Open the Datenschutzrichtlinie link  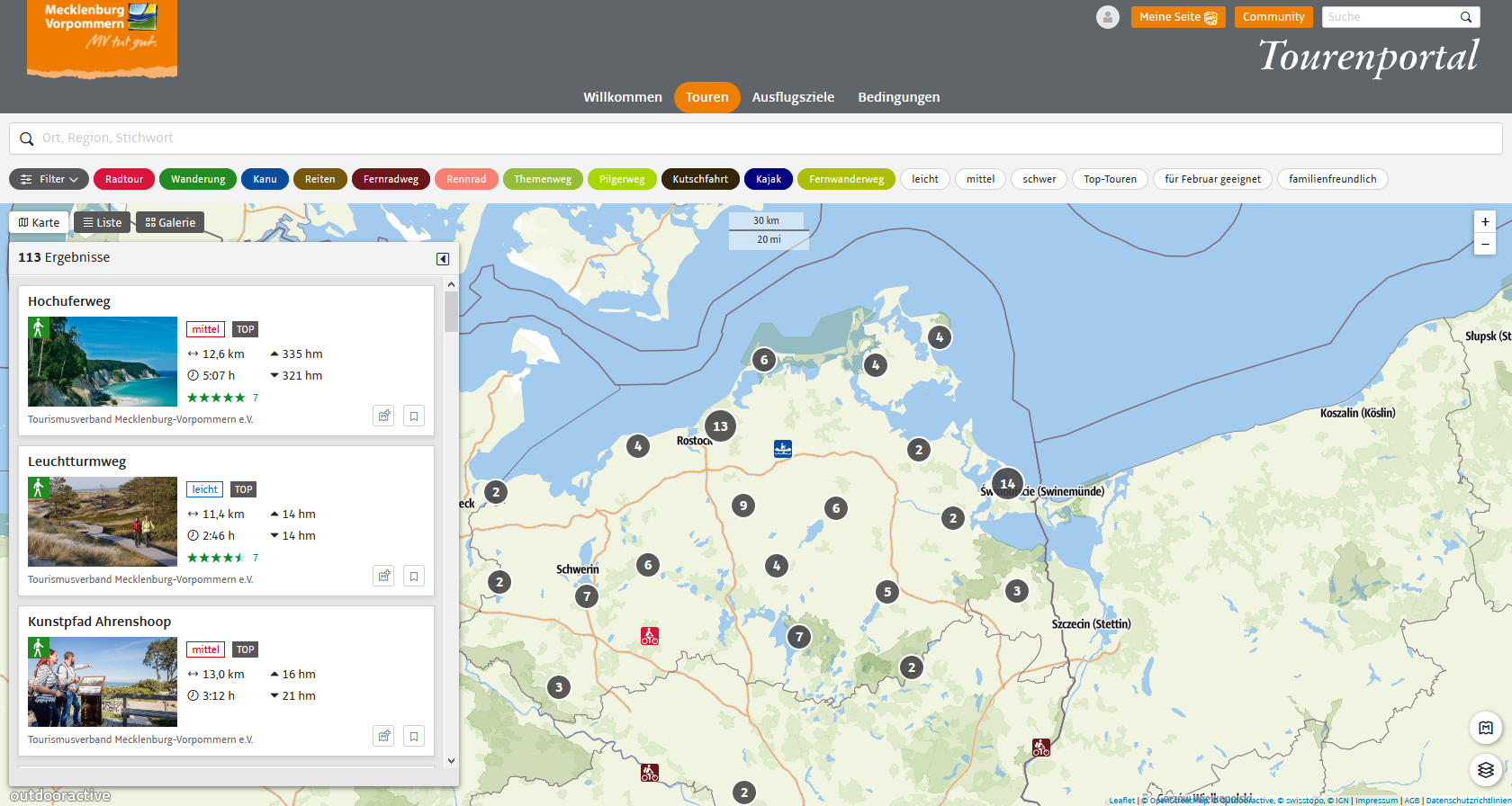1467,801
